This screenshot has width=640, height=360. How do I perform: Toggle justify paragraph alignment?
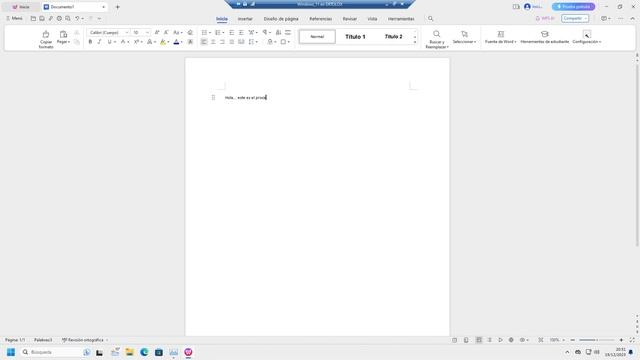tap(231, 42)
